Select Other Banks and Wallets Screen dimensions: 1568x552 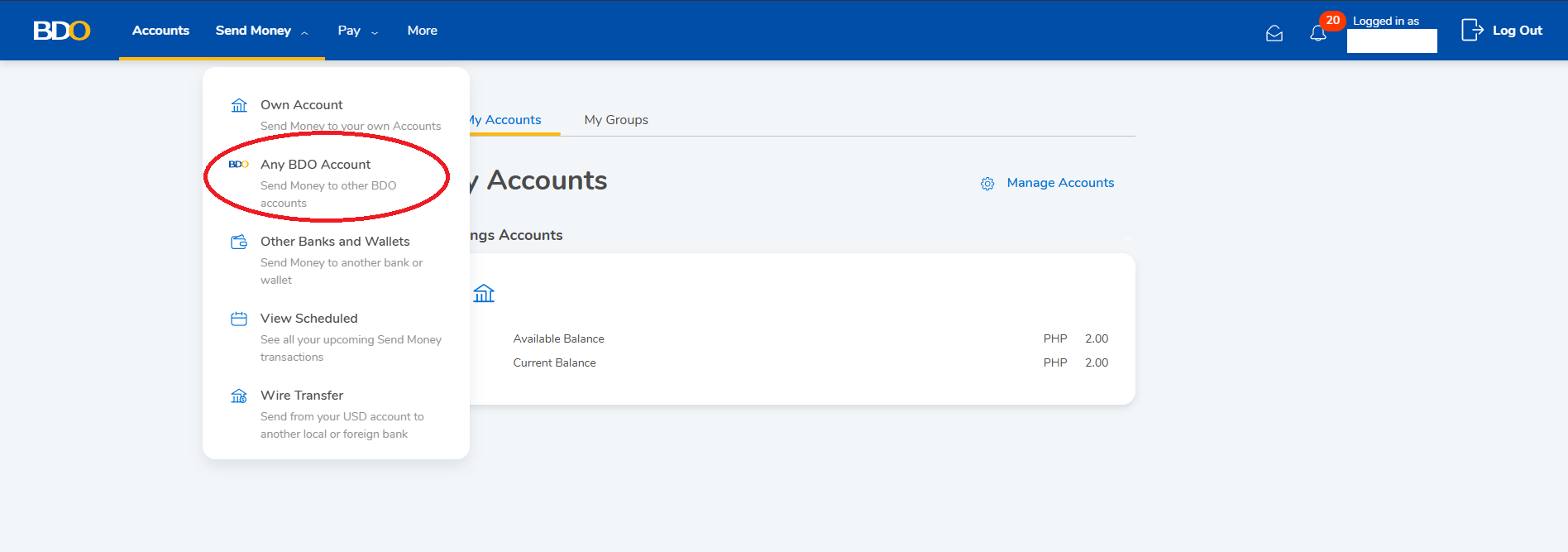(x=336, y=260)
